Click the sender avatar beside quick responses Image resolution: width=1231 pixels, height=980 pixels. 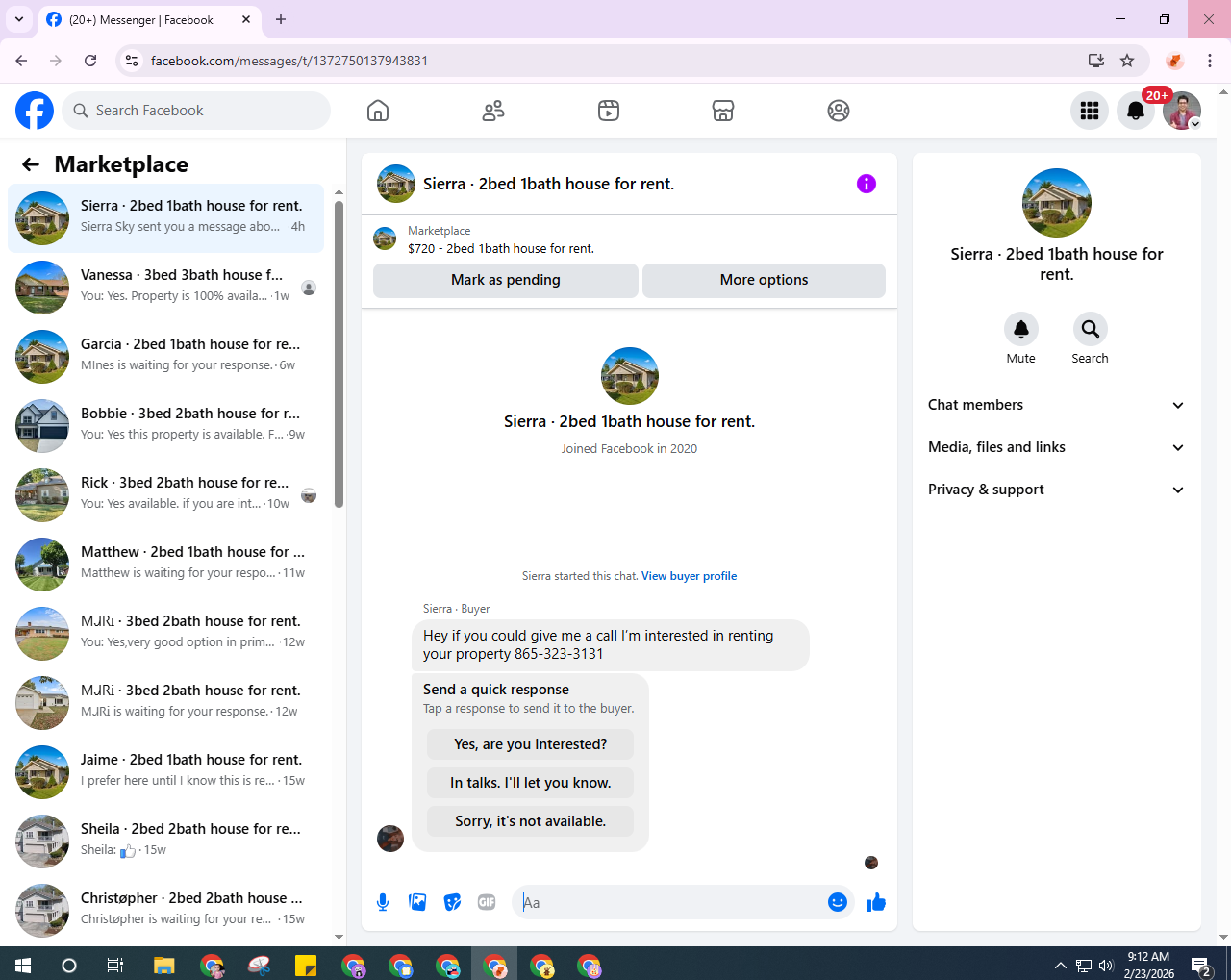coord(390,839)
